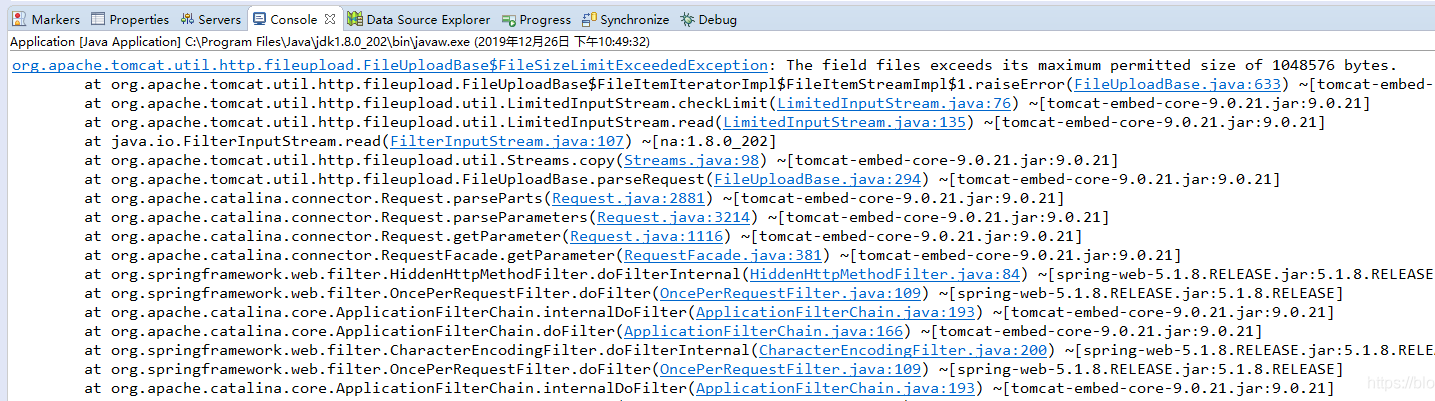Open ApplicationFilterChain.java:166 link

[762, 331]
